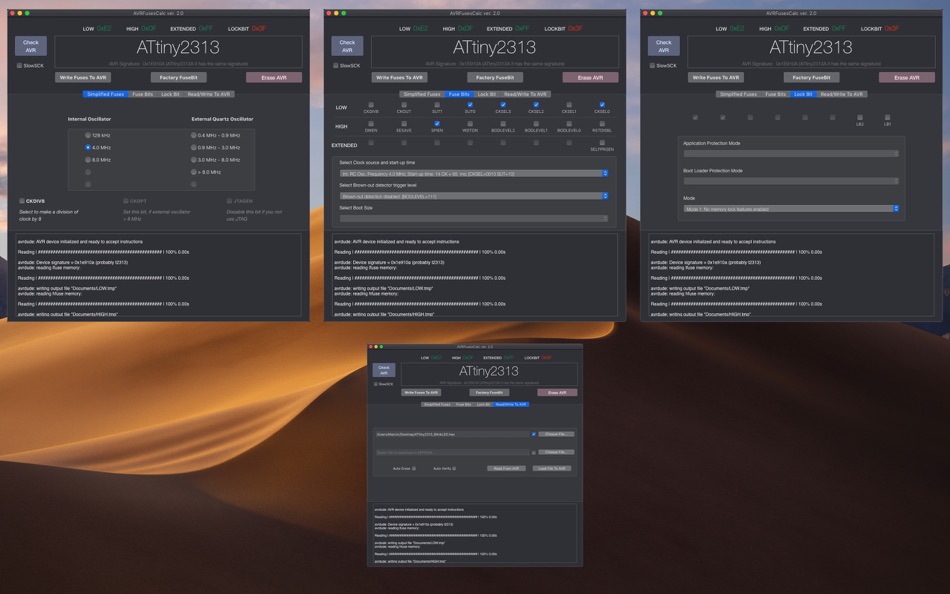This screenshot has width=950, height=594.
Task: Select the 128 kHz internal oscillator option
Action: coord(88,135)
